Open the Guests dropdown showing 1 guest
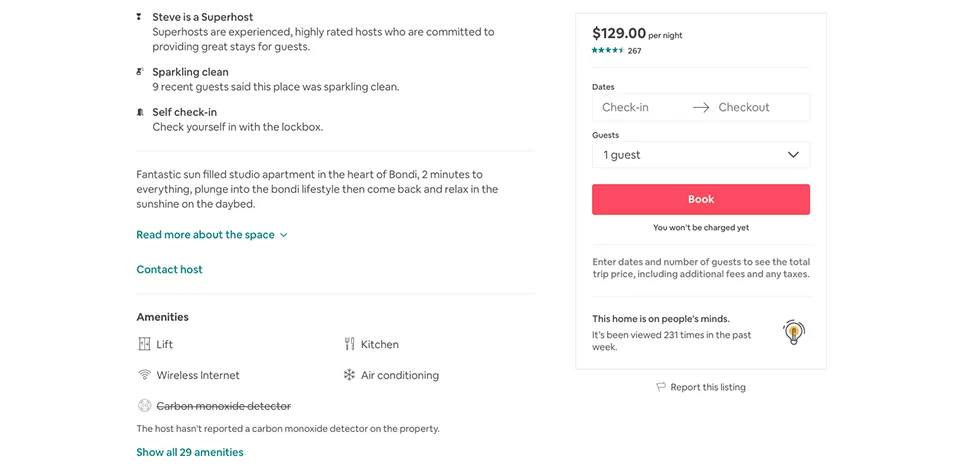This screenshot has height=470, width=960. click(701, 155)
